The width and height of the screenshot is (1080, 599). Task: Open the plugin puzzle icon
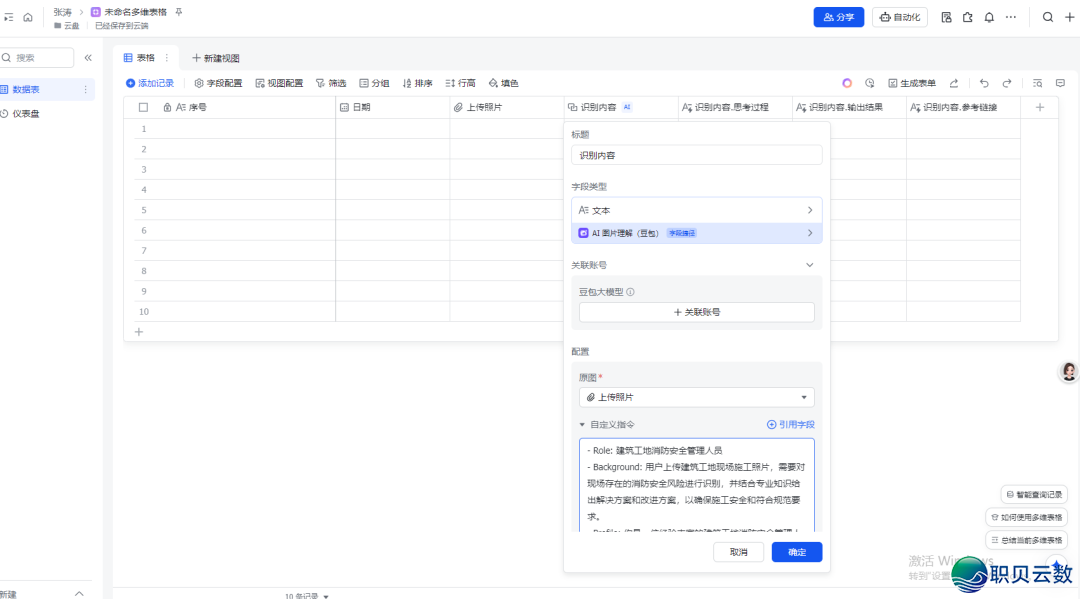[x=968, y=17]
